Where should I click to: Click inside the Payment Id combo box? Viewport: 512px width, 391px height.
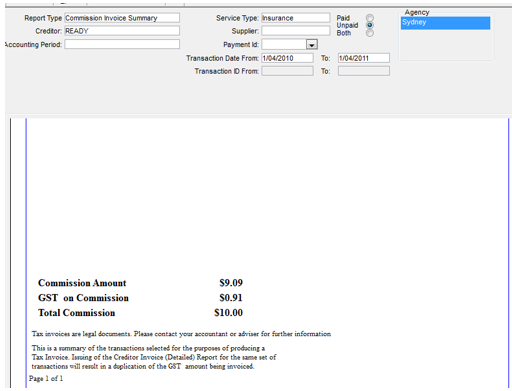pyautogui.click(x=284, y=44)
